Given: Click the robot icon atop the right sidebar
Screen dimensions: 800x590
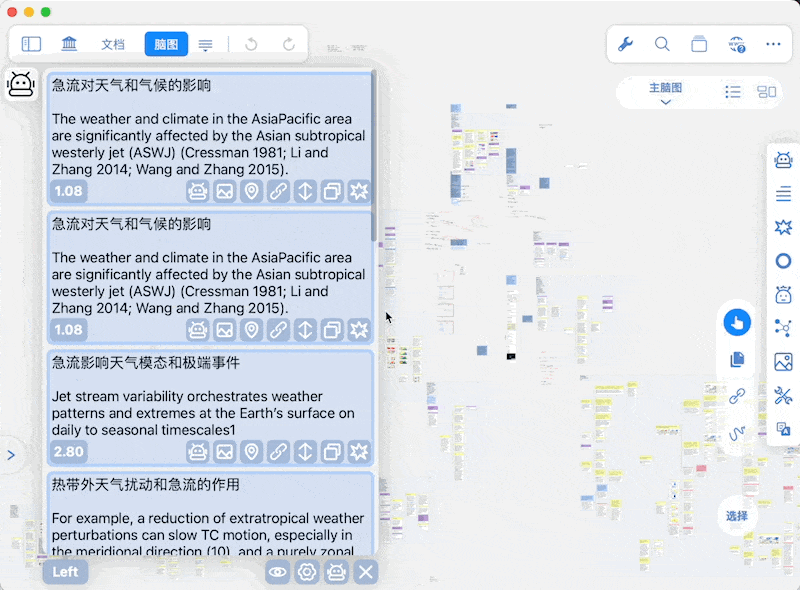Looking at the screenshot, I should click(783, 160).
